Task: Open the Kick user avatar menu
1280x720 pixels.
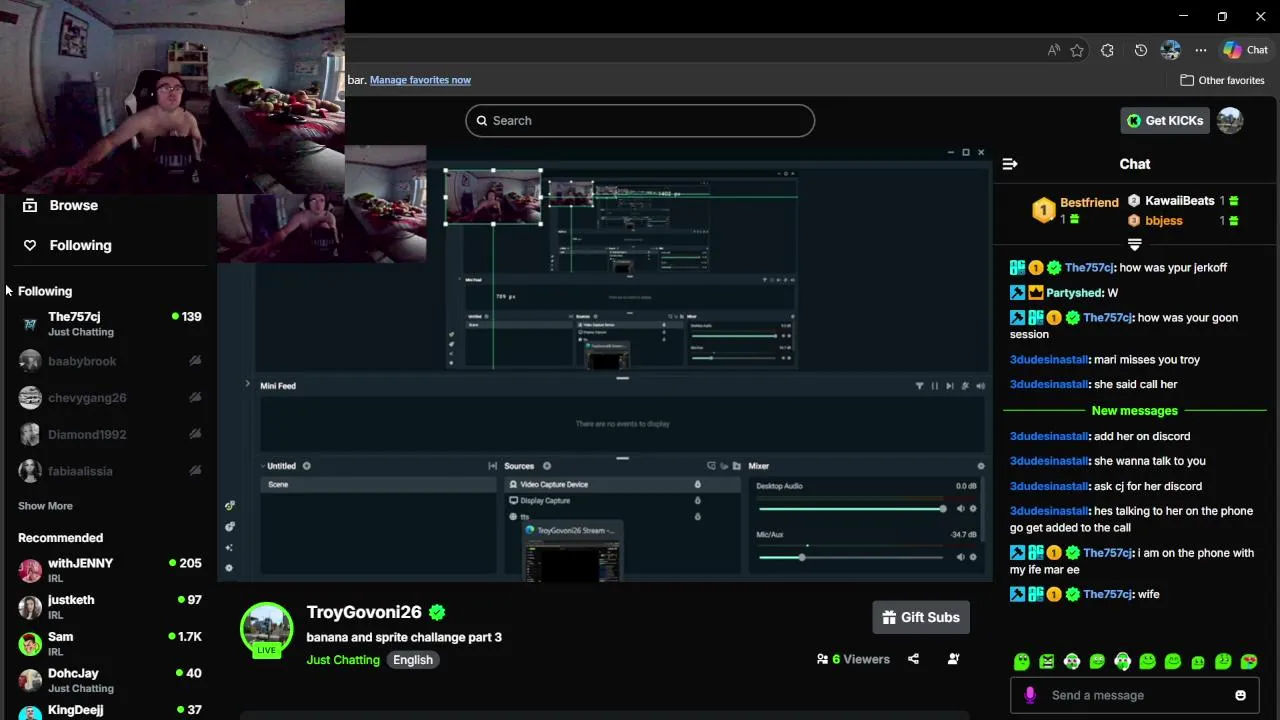Action: [1230, 120]
